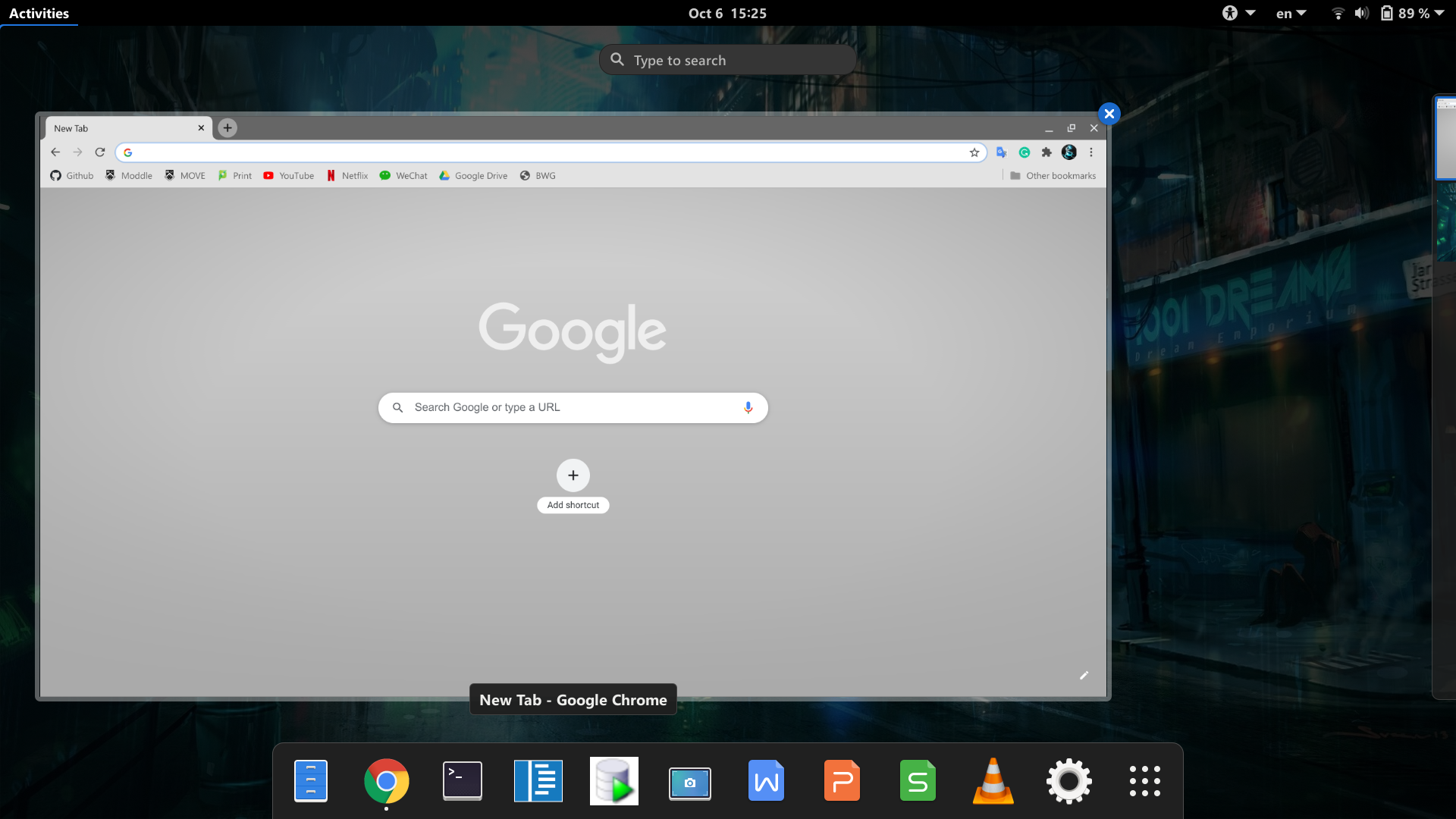Open the accessibility menu

point(1238,13)
